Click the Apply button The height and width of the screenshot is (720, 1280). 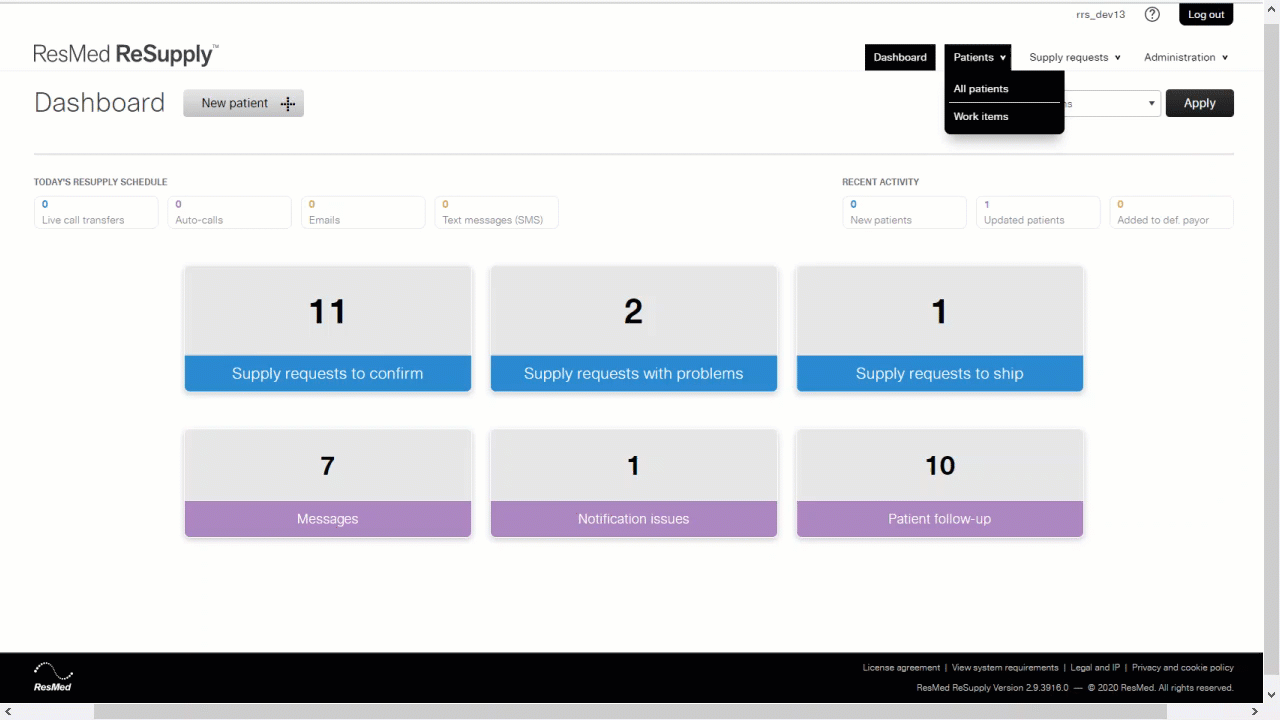pyautogui.click(x=1199, y=103)
